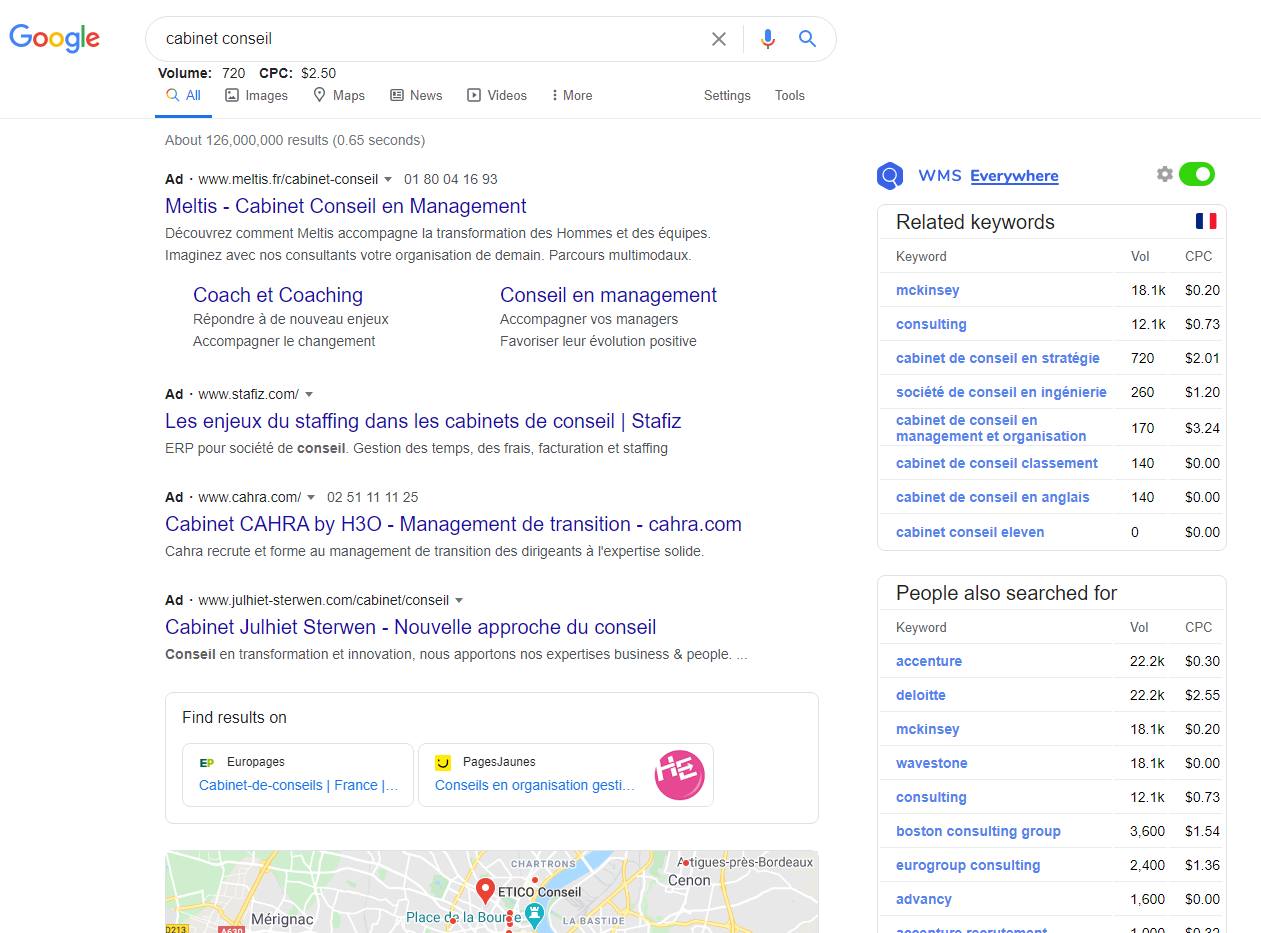This screenshot has width=1261, height=933.
Task: Click CPC column header in Related keywords
Action: [x=1198, y=256]
